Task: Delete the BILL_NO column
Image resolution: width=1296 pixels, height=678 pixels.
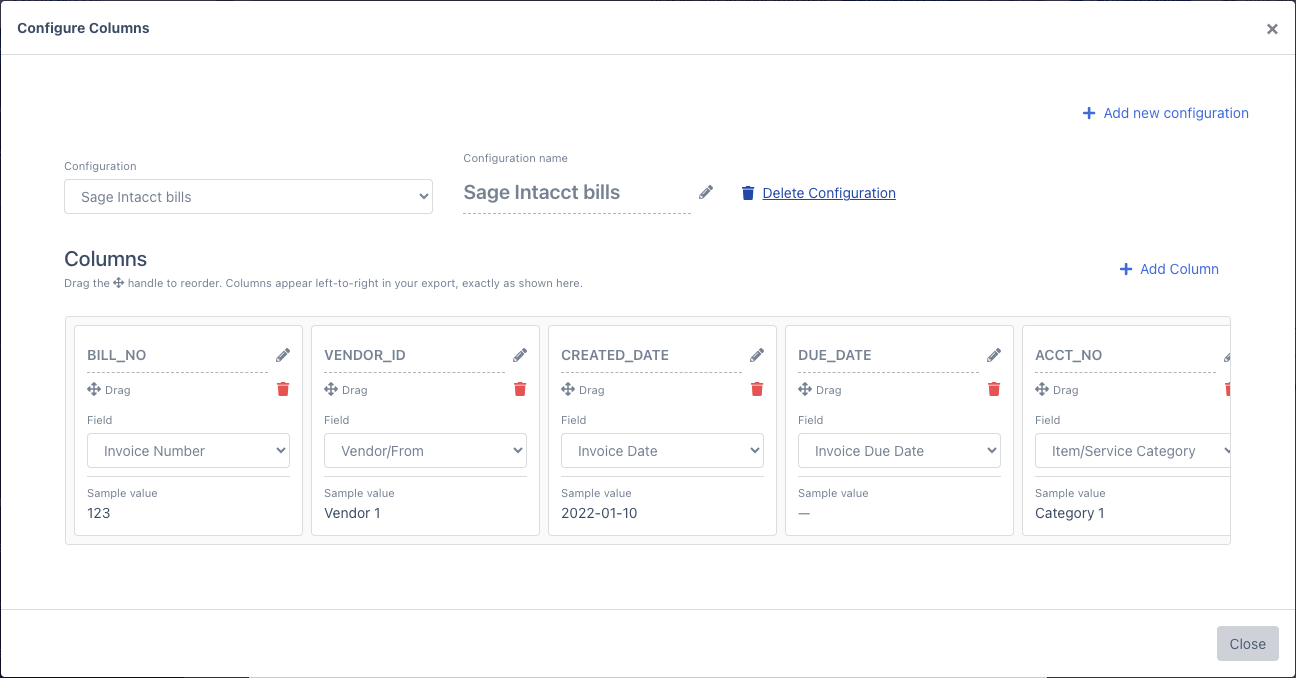Action: click(x=283, y=389)
